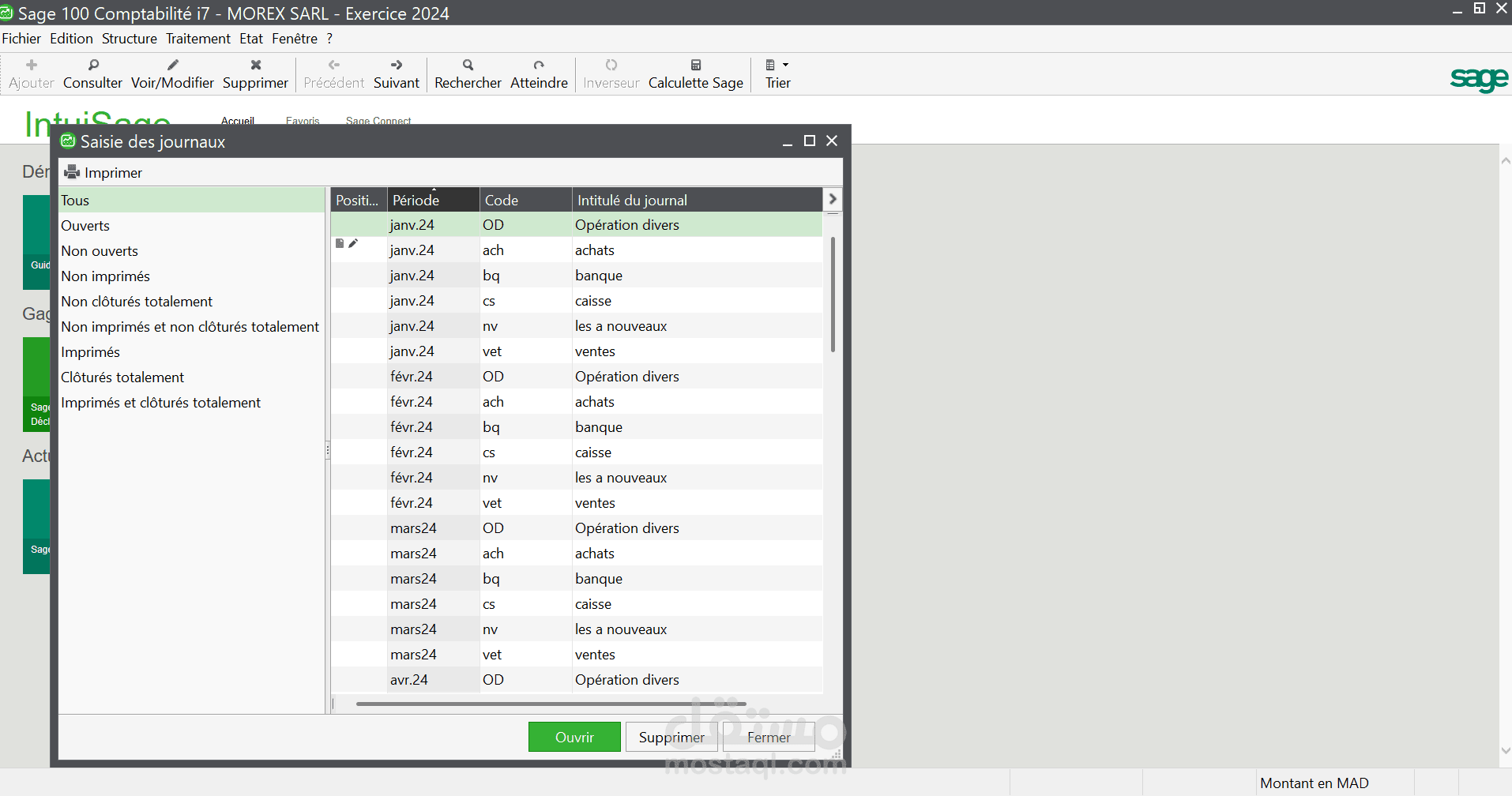The width and height of the screenshot is (1512, 796).
Task: Sort by the Période column header
Action: pyautogui.click(x=433, y=200)
